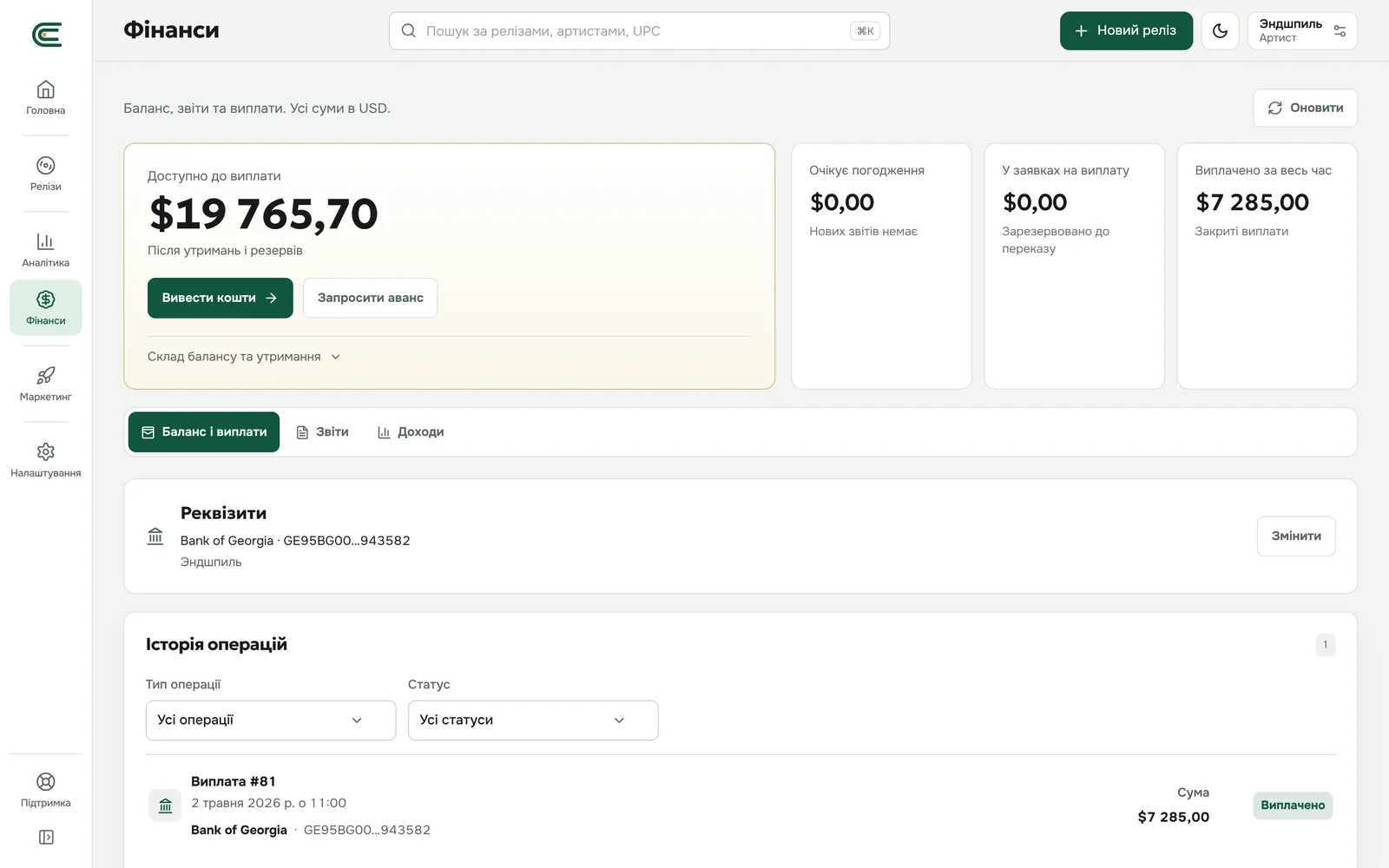Open Статус filter dropdown
The width and height of the screenshot is (1389, 868).
(x=533, y=720)
